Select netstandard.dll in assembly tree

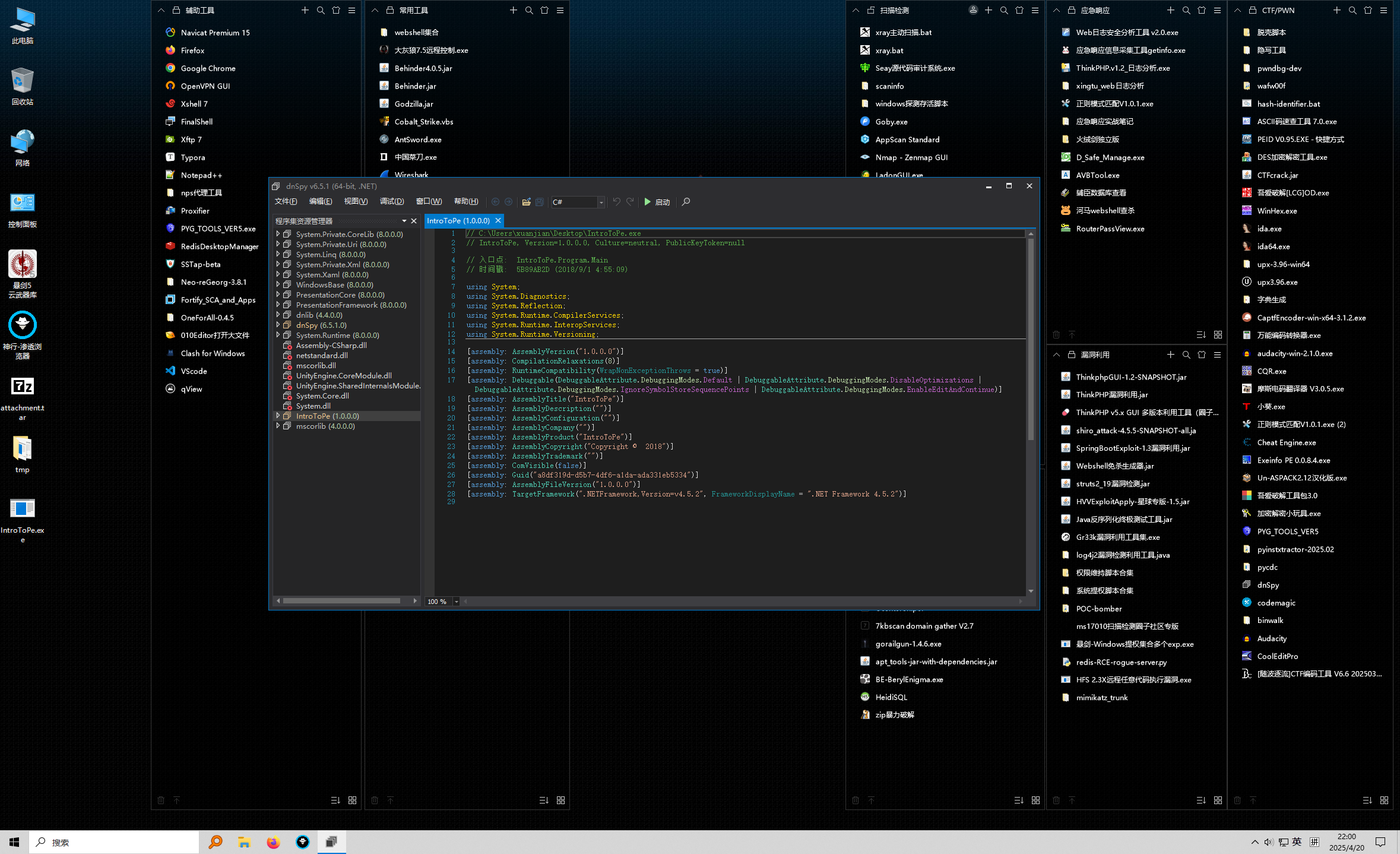pos(321,355)
